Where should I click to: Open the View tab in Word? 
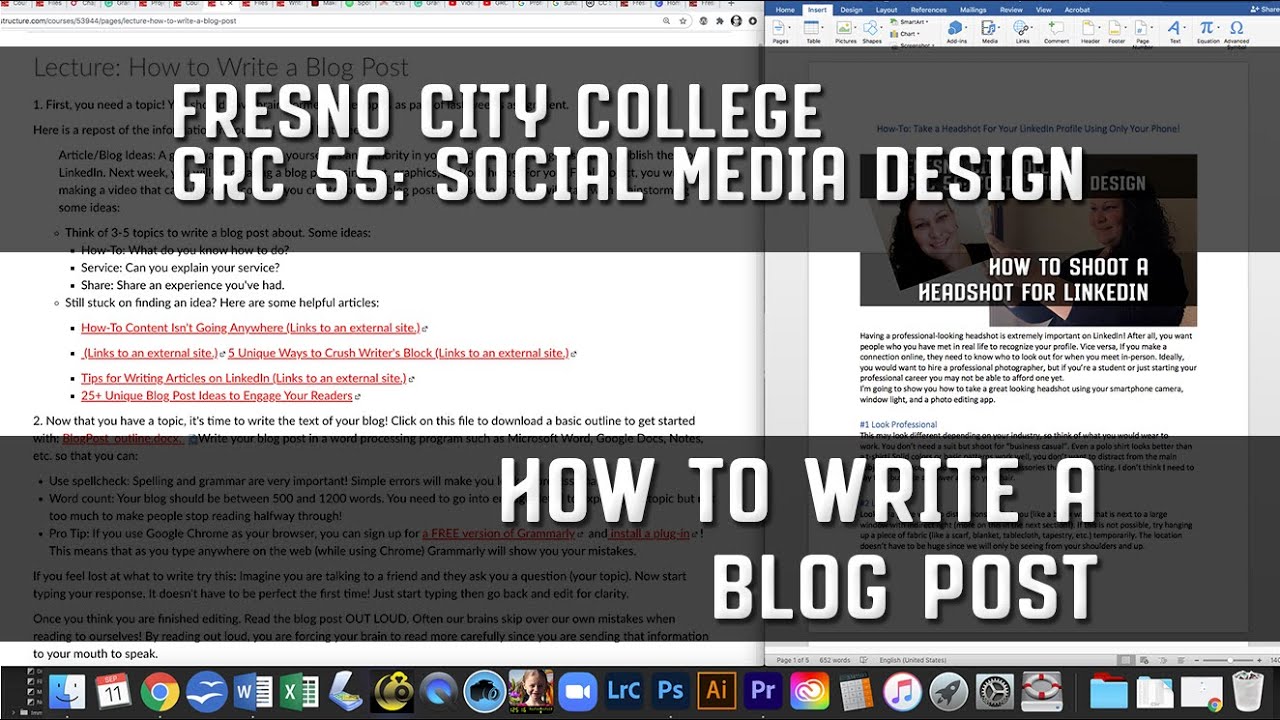click(1042, 9)
